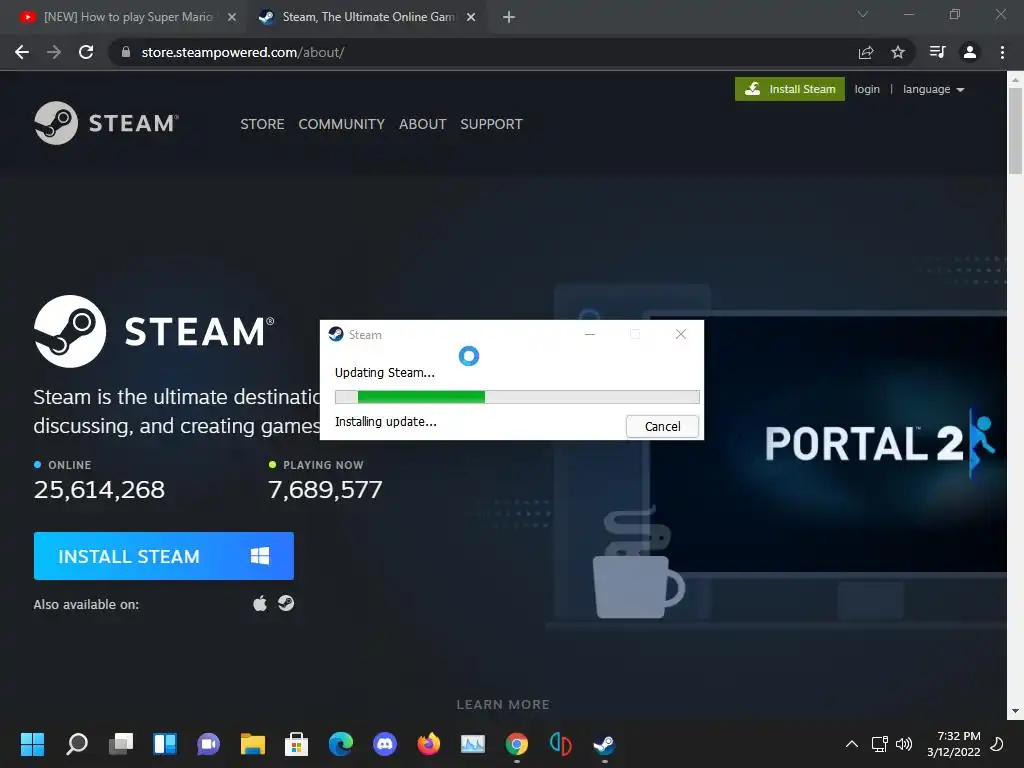The width and height of the screenshot is (1024, 768).
Task: Open Microsoft Store from the taskbar
Action: (296, 744)
